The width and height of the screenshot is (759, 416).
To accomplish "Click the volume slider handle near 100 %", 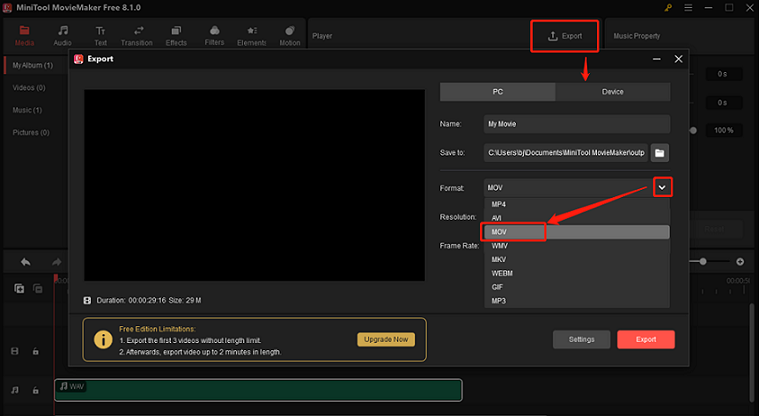I will coord(693,130).
